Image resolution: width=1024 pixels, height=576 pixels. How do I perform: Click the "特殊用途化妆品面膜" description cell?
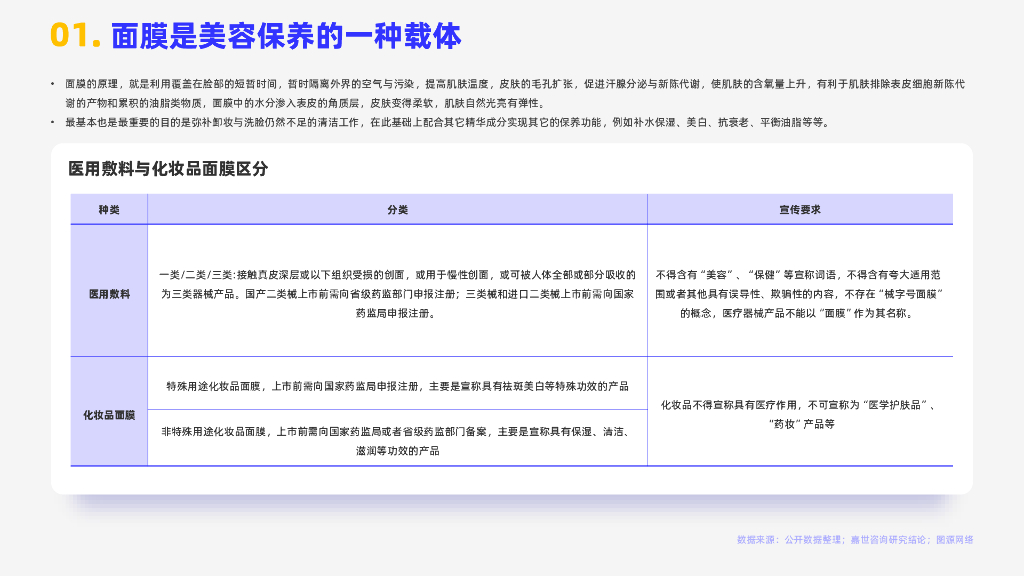coord(397,385)
